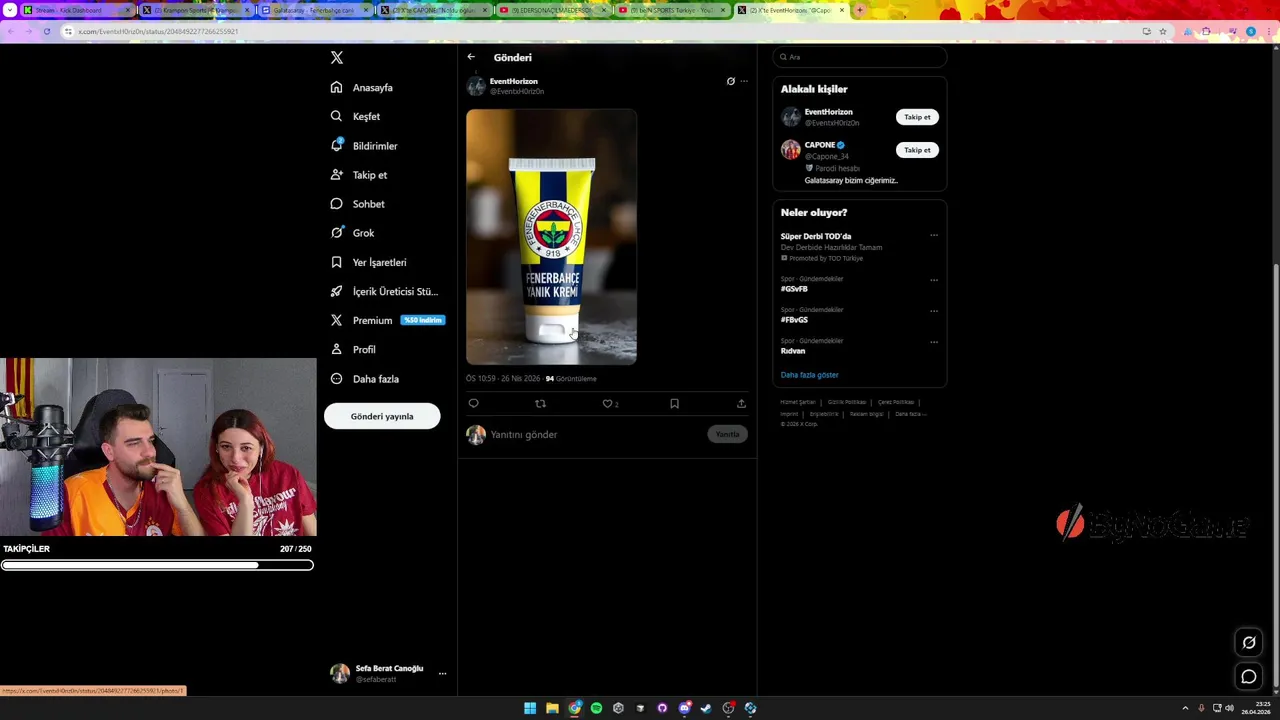Open options for the Rıdvan trend
The width and height of the screenshot is (1280, 720).
point(934,342)
